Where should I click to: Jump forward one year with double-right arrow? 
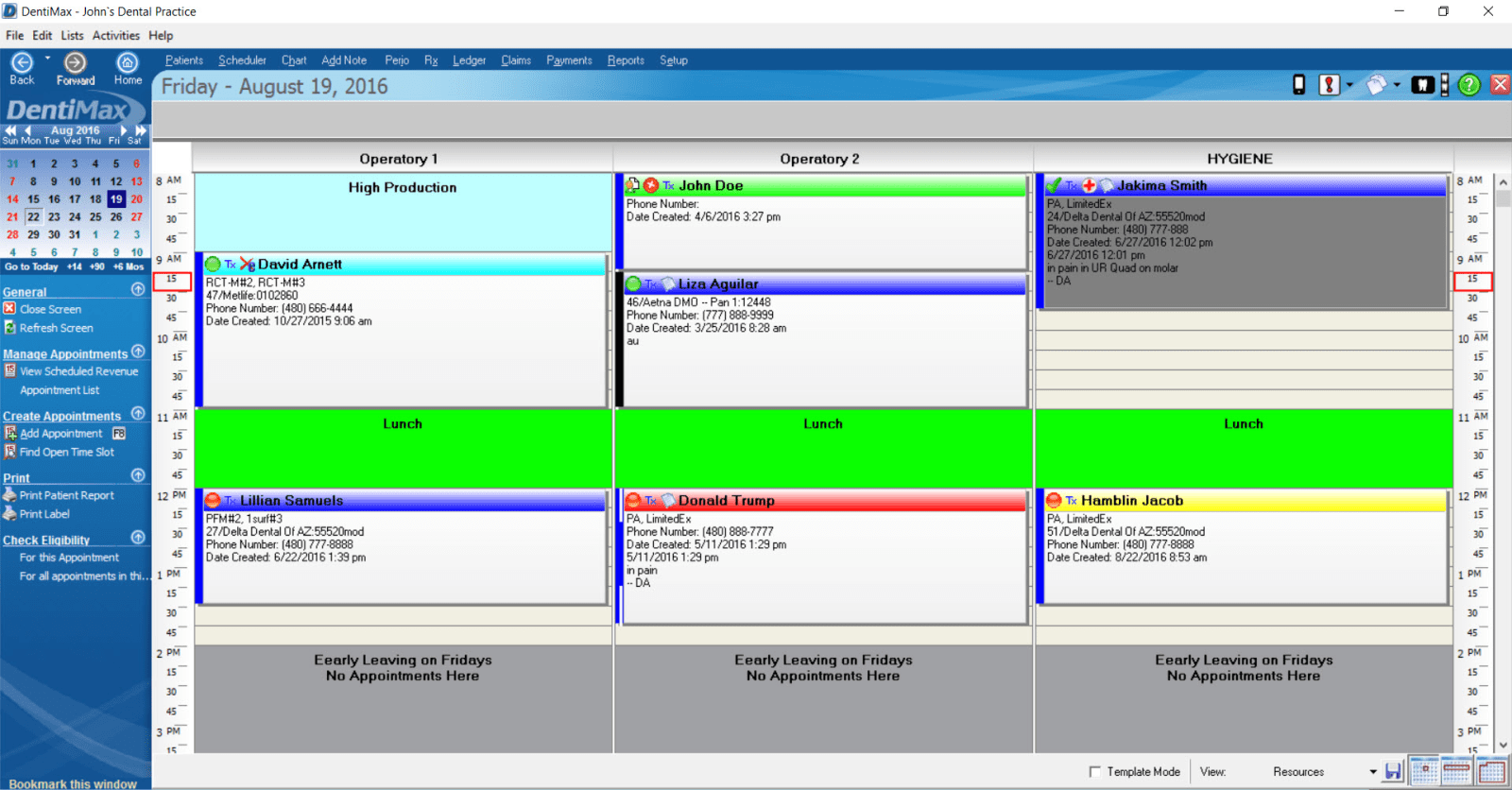point(141,130)
